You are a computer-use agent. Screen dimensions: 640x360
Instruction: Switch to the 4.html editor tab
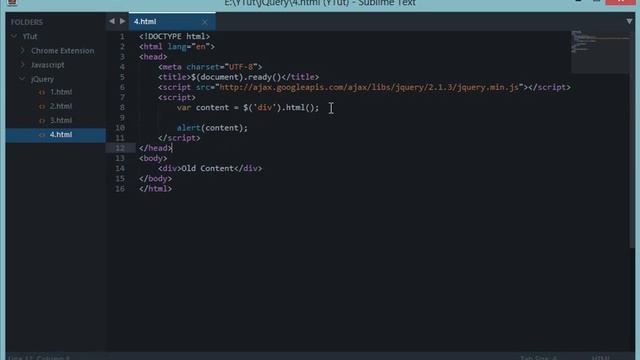[172, 21]
